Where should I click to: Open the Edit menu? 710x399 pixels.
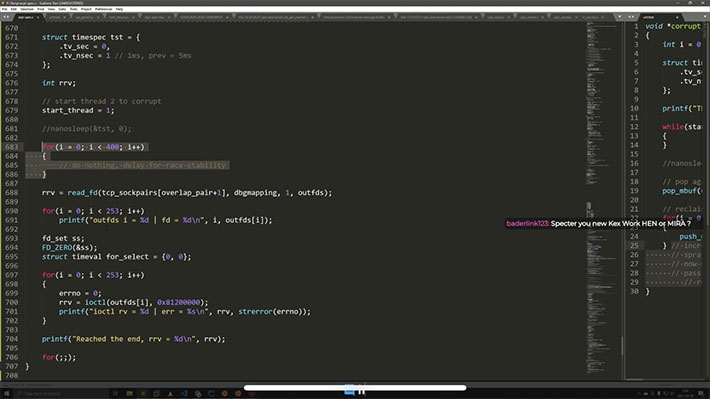[x=14, y=9]
